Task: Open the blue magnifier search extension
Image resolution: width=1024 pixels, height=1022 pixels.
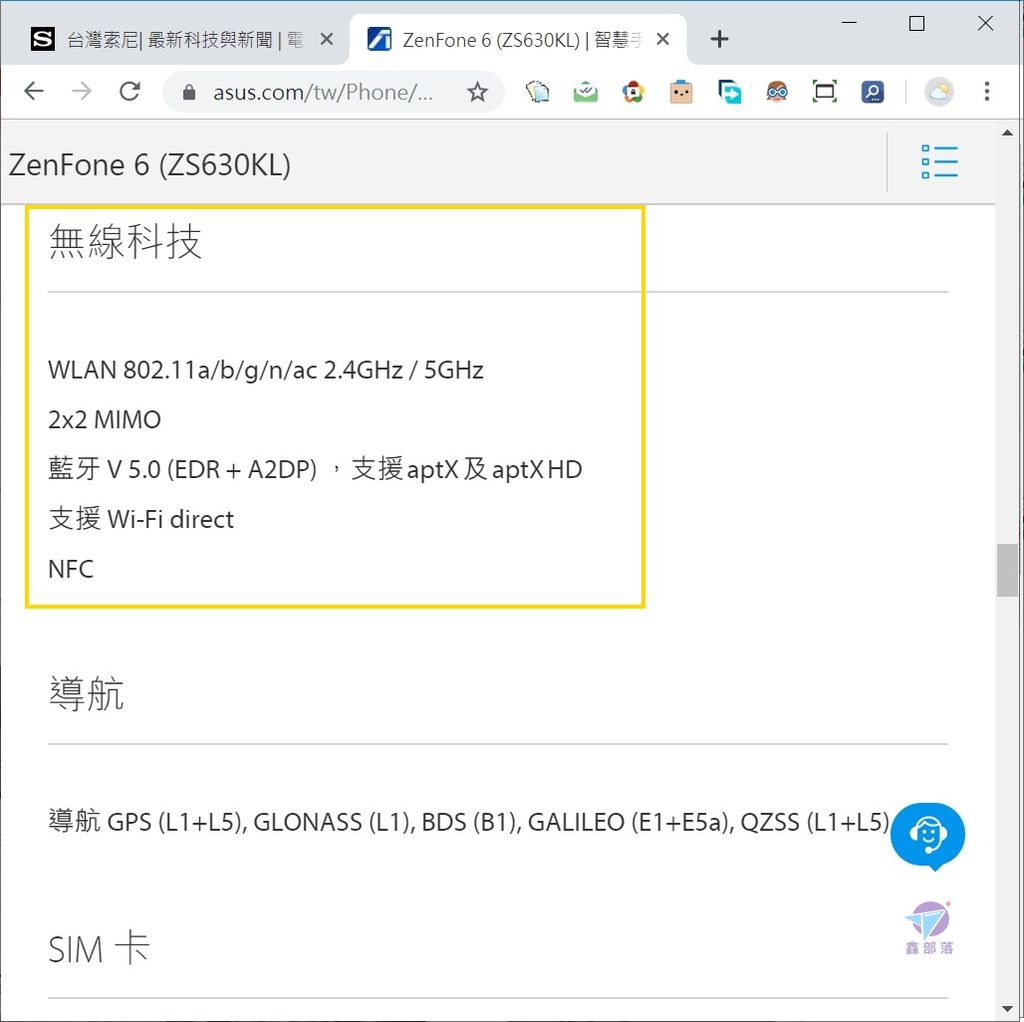Action: tap(872, 92)
